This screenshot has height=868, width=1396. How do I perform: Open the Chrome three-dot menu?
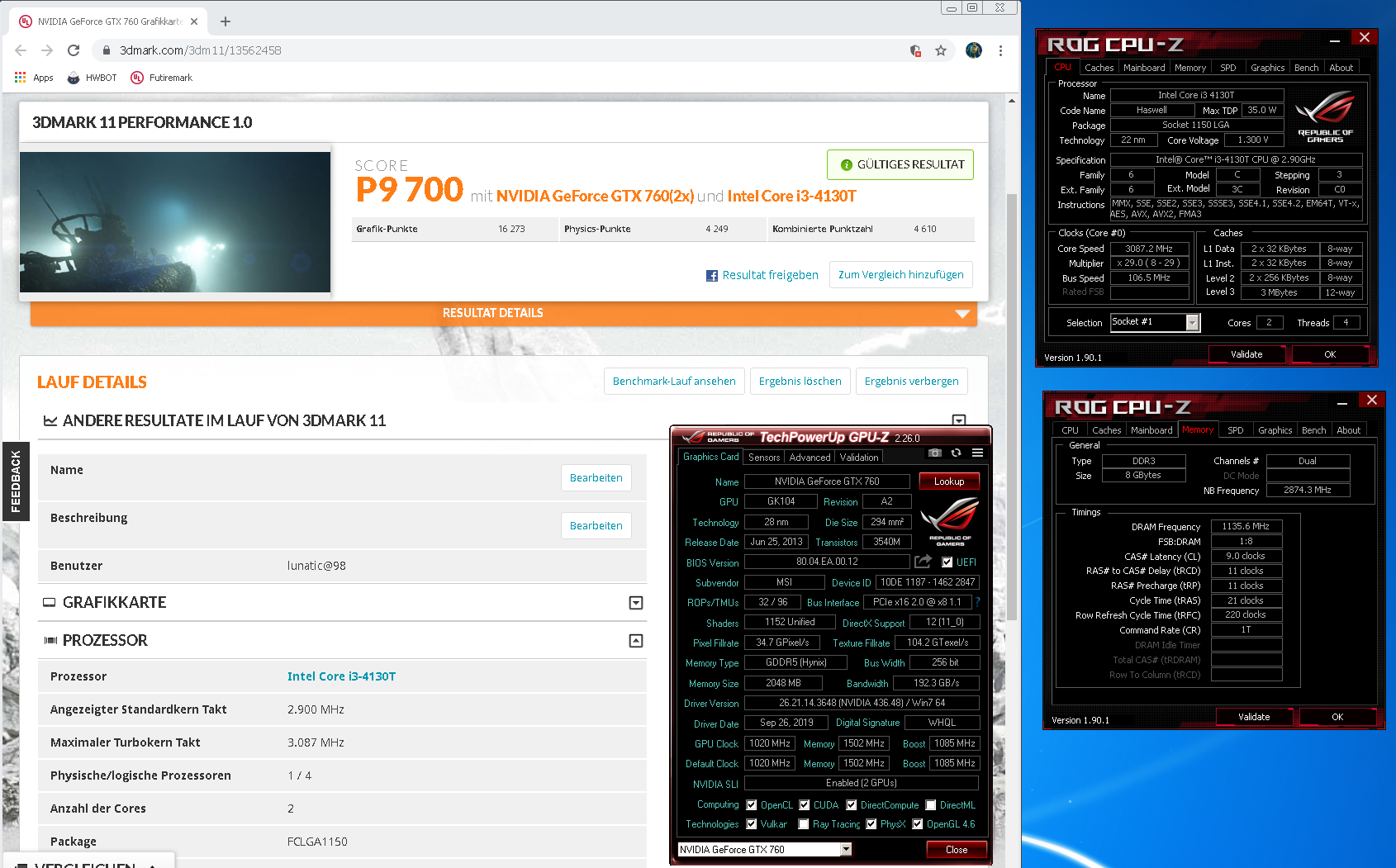pos(1000,50)
